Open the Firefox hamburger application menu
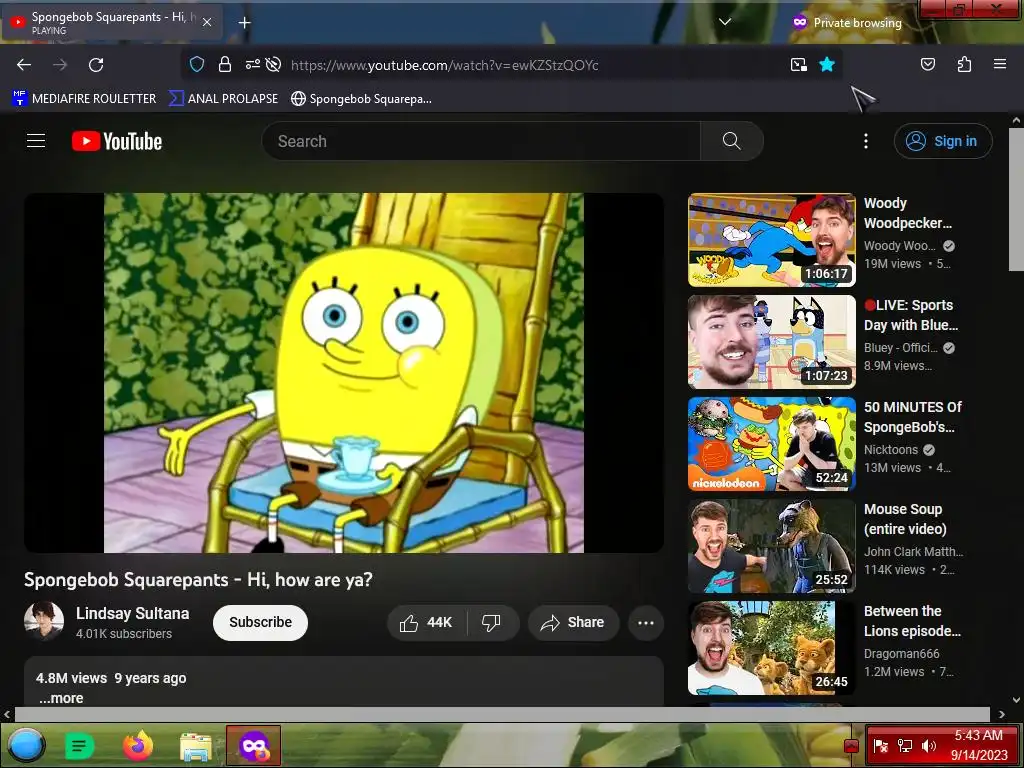 (x=1000, y=64)
